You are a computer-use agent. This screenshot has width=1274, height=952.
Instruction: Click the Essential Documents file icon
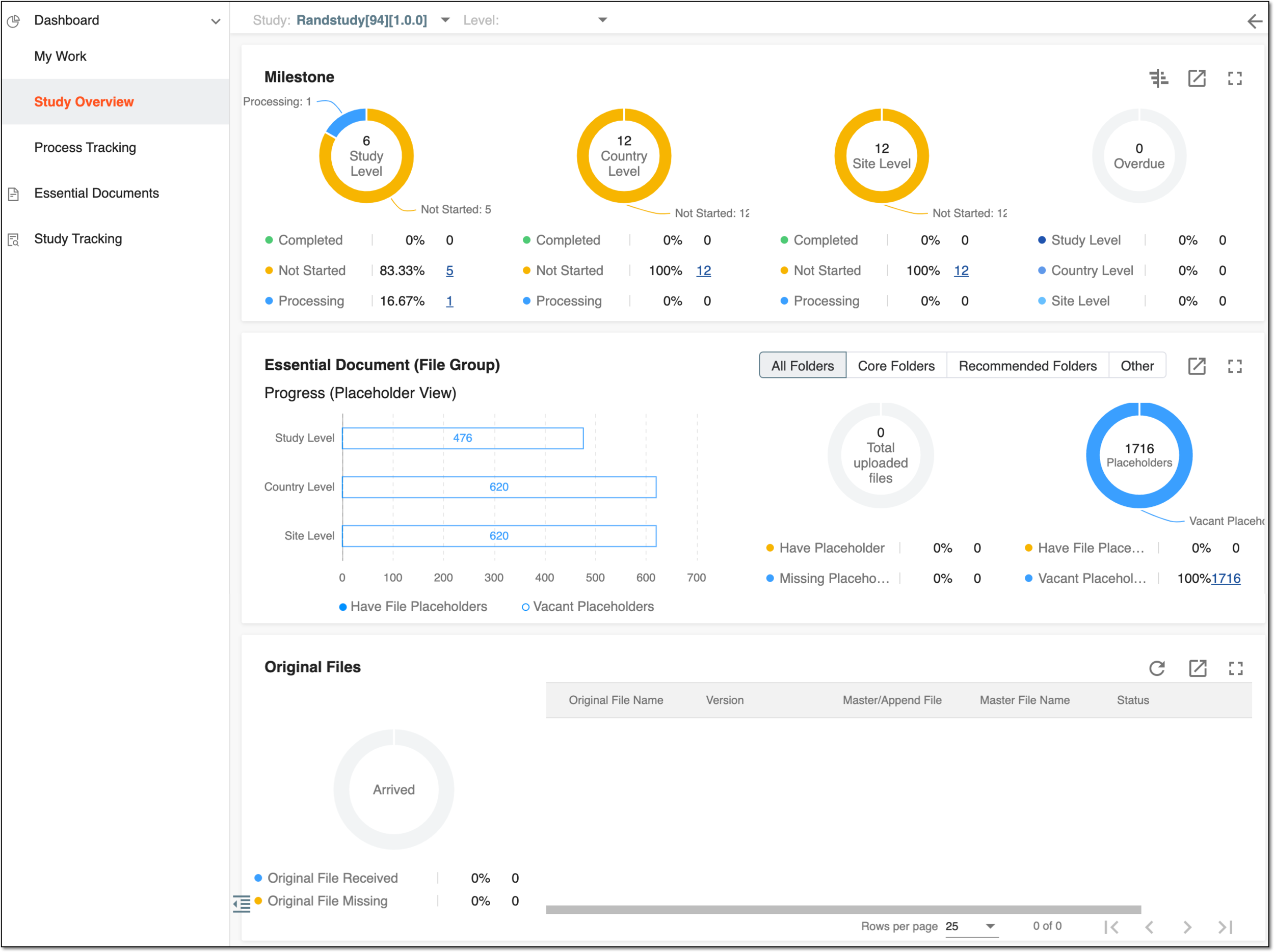[x=14, y=194]
